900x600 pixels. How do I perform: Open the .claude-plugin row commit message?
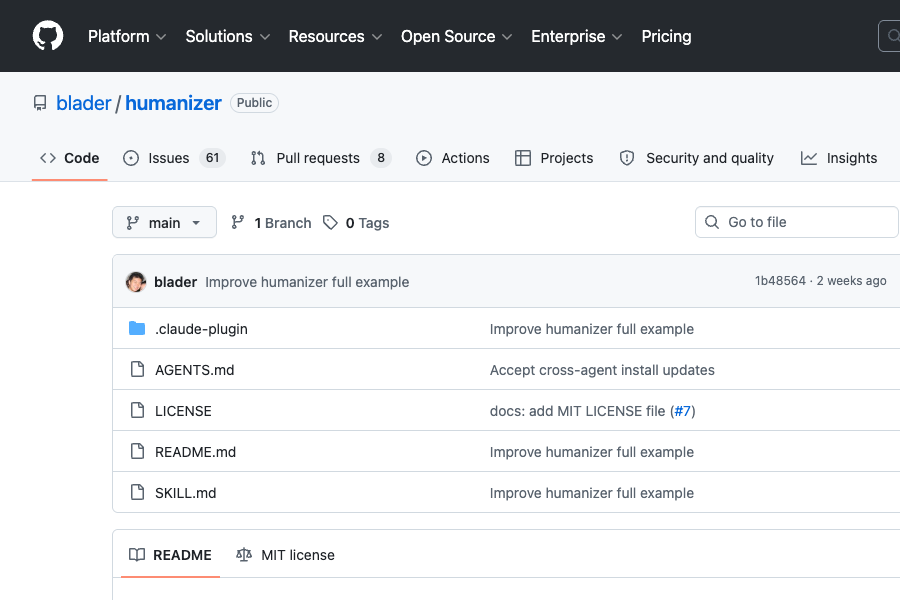(x=592, y=329)
